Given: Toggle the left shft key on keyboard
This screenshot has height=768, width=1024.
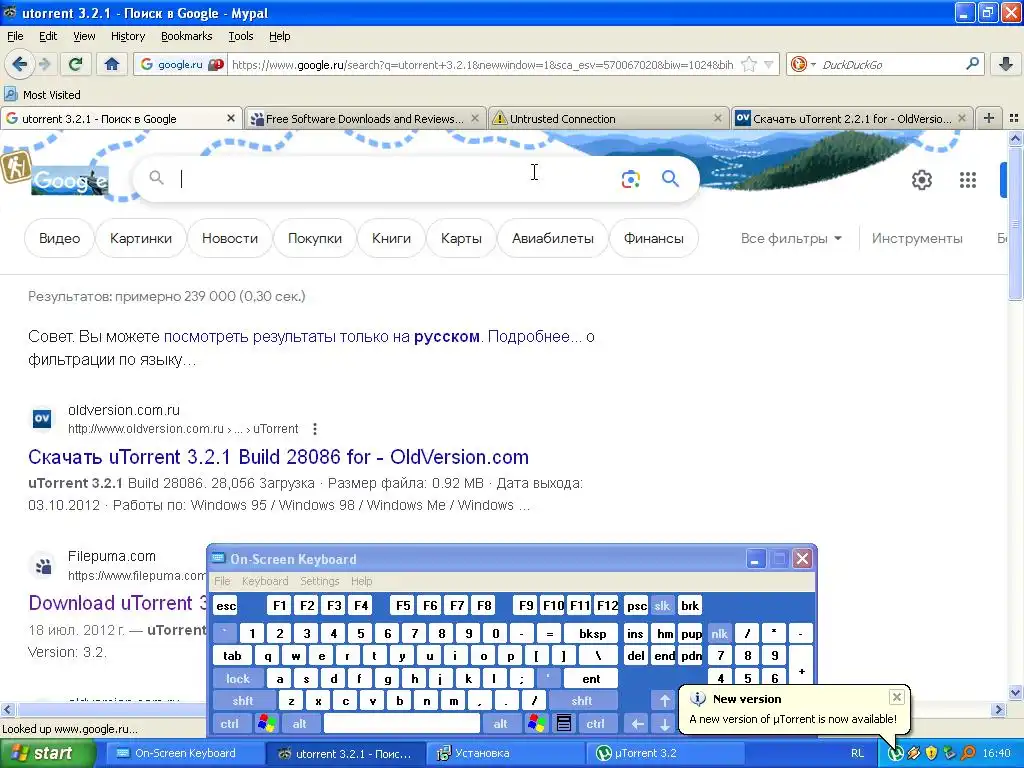Looking at the screenshot, I should (243, 701).
